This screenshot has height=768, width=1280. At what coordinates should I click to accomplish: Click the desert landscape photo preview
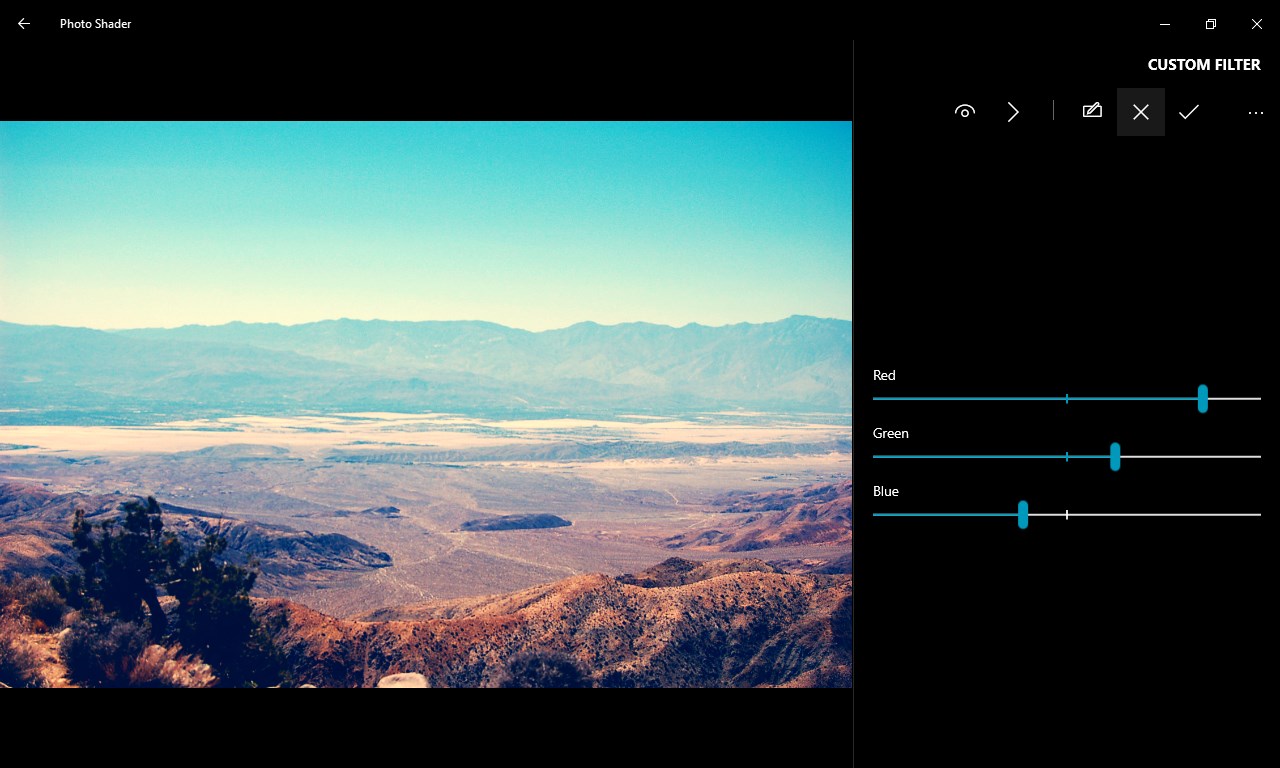pyautogui.click(x=426, y=404)
